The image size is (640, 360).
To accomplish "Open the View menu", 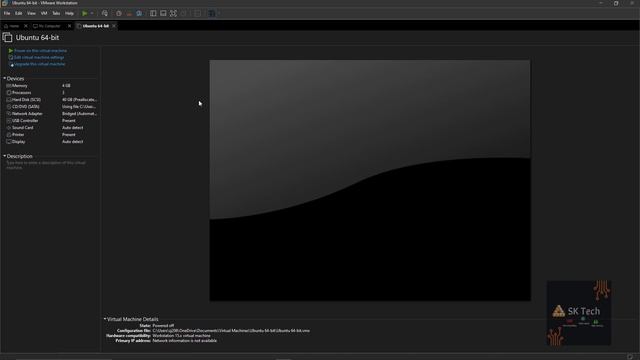I will coord(31,13).
